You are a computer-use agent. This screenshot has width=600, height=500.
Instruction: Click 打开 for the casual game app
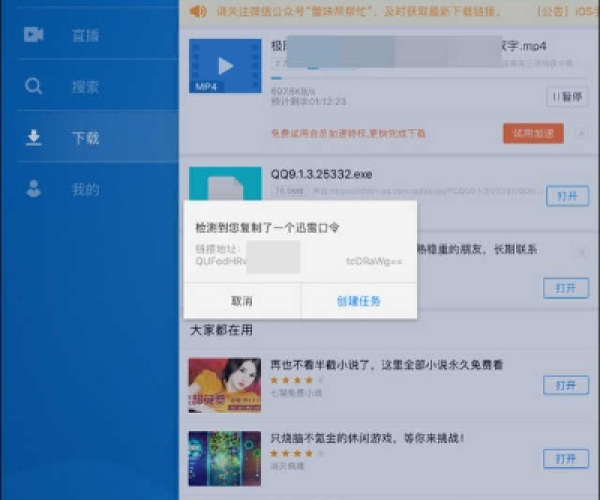[566, 458]
